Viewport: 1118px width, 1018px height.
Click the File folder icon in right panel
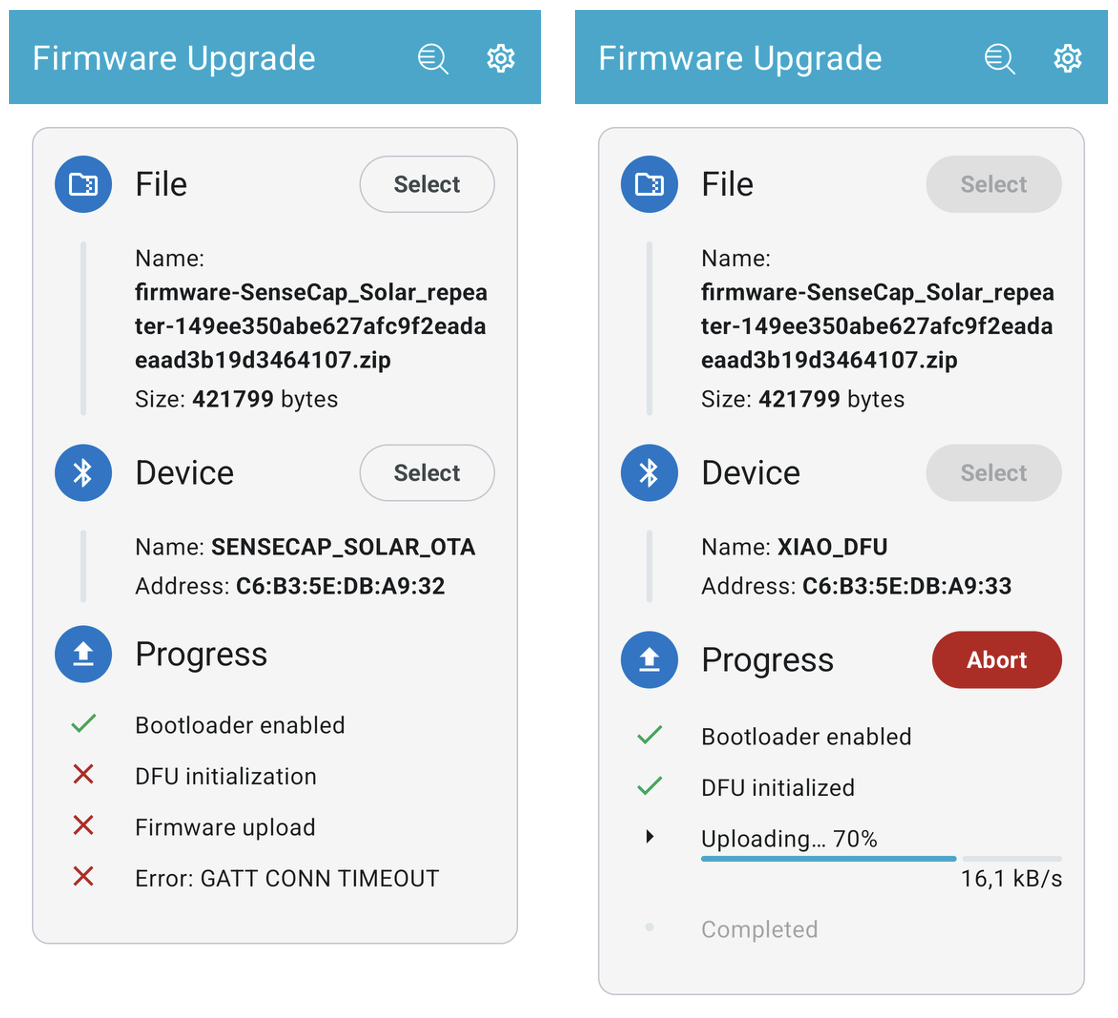tap(650, 185)
